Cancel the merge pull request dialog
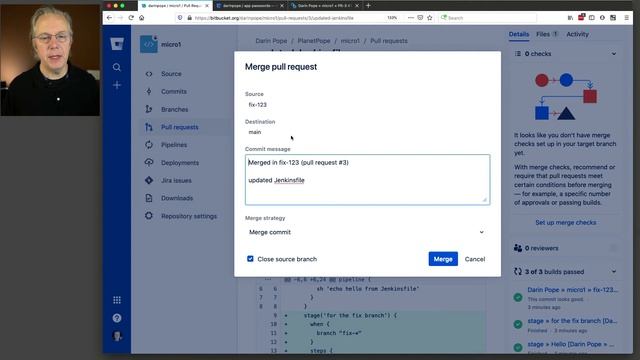 click(475, 259)
